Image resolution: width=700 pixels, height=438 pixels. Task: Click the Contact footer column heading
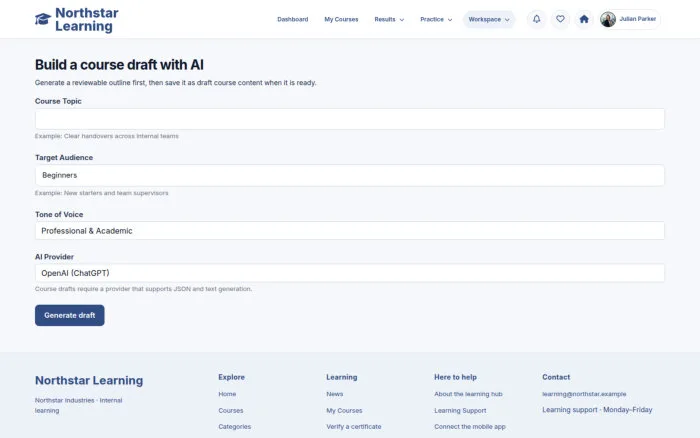[556, 377]
